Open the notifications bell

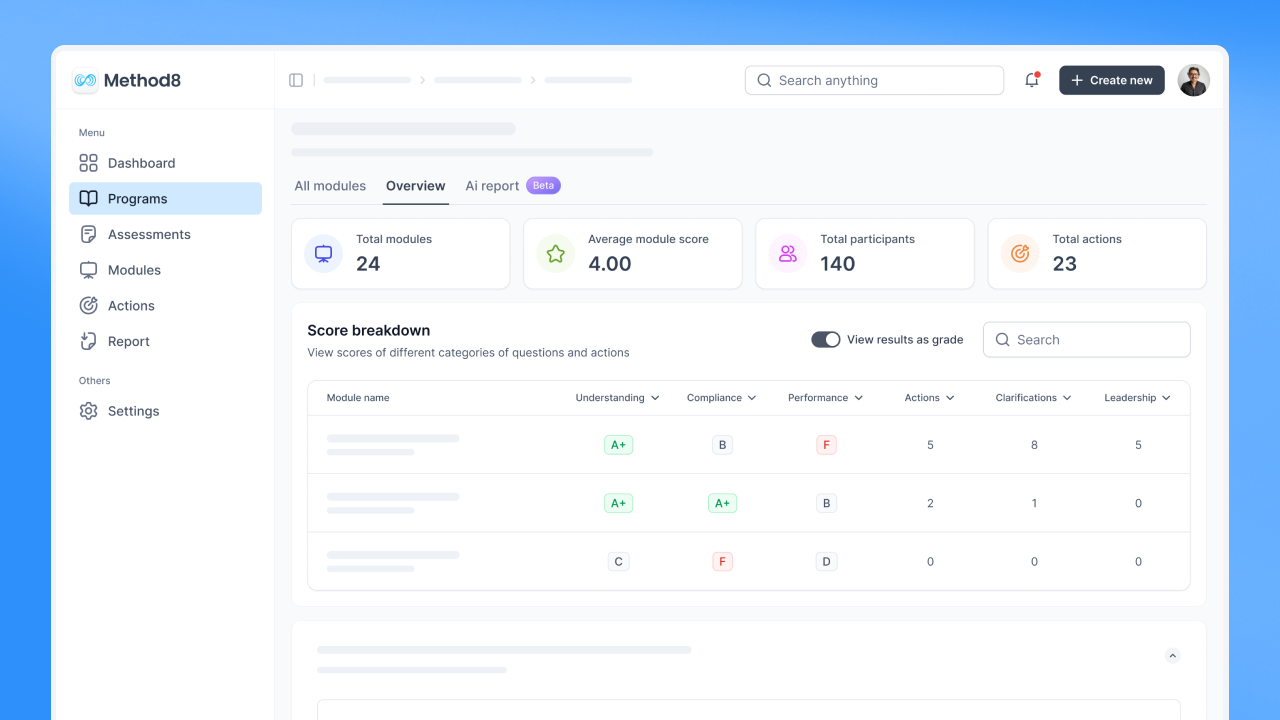click(x=1032, y=80)
